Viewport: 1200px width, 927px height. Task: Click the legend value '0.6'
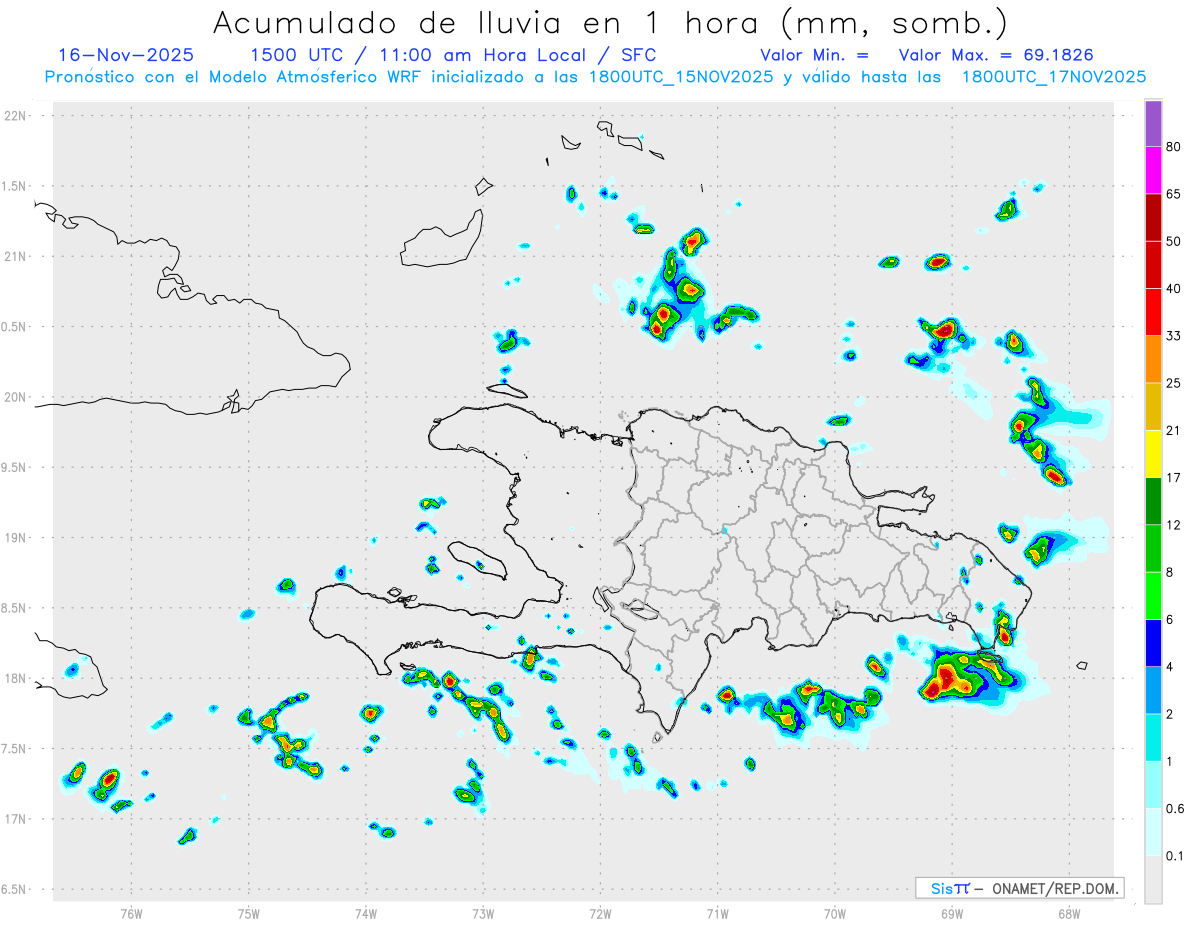point(1176,809)
